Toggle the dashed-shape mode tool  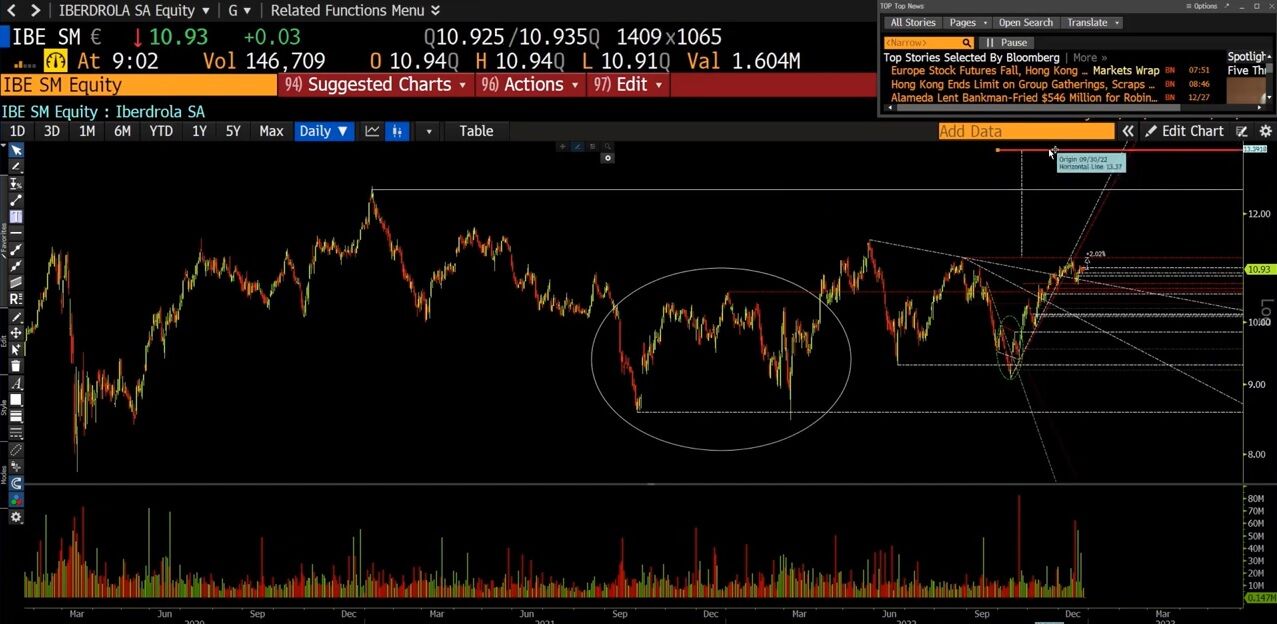click(16, 448)
